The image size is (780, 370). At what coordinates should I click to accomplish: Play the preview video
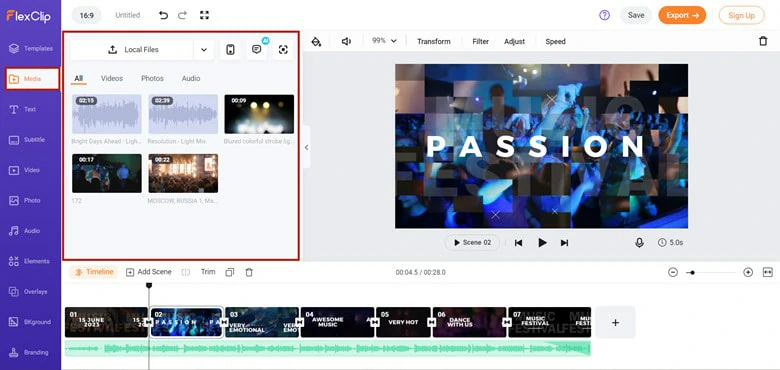[x=542, y=243]
